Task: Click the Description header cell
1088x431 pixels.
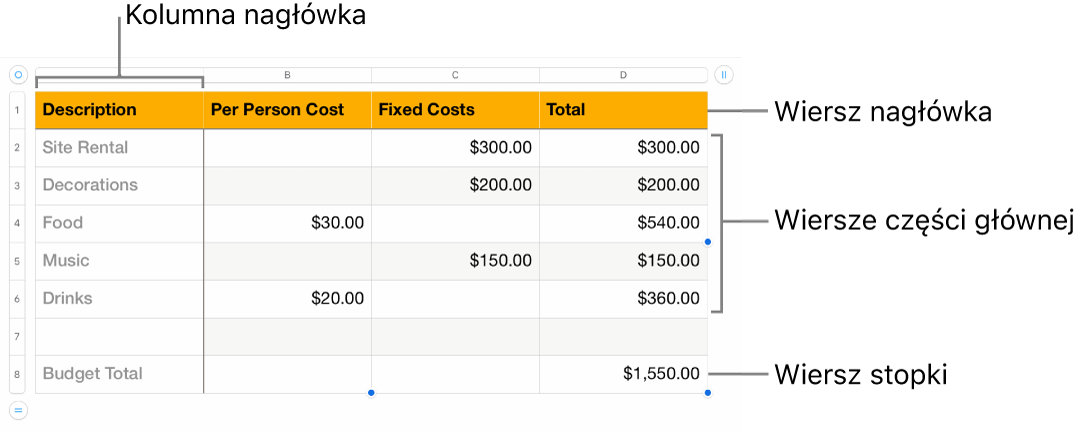Action: [x=119, y=110]
